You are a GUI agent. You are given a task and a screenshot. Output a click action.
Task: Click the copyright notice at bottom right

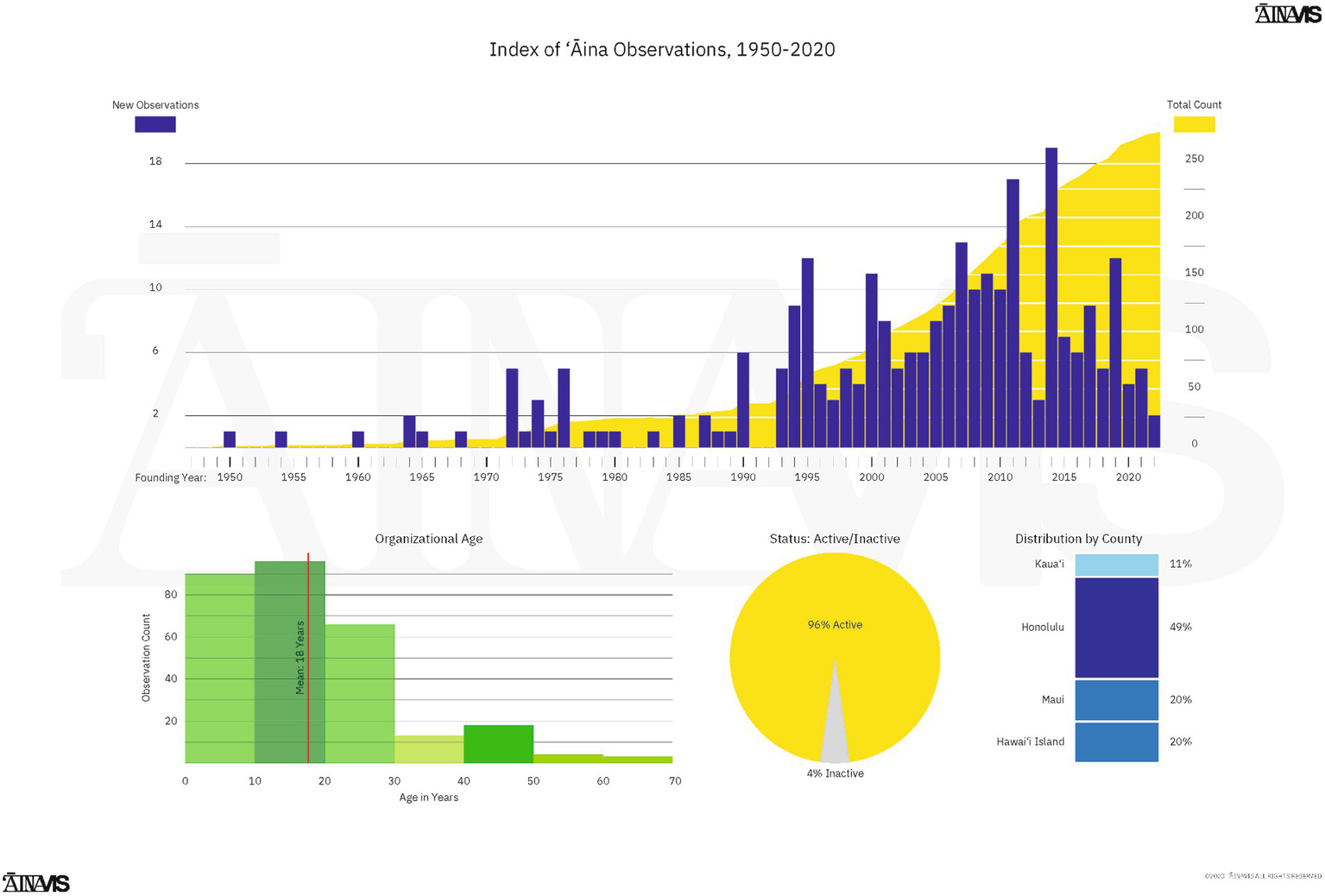click(1262, 876)
